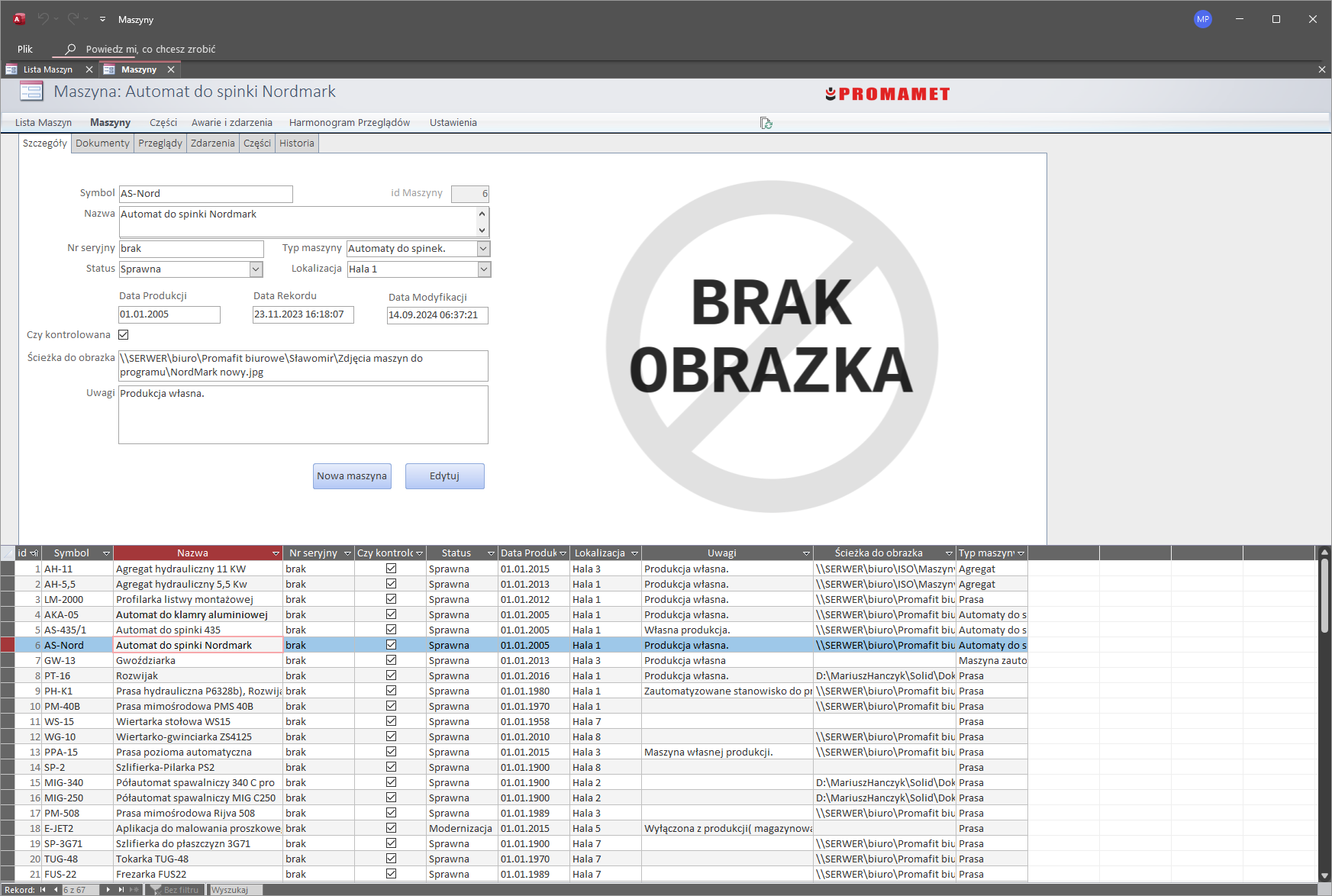This screenshot has height=896, width=1332.
Task: Click the datasheet scroll-up arrow
Action: pyautogui.click(x=1325, y=552)
